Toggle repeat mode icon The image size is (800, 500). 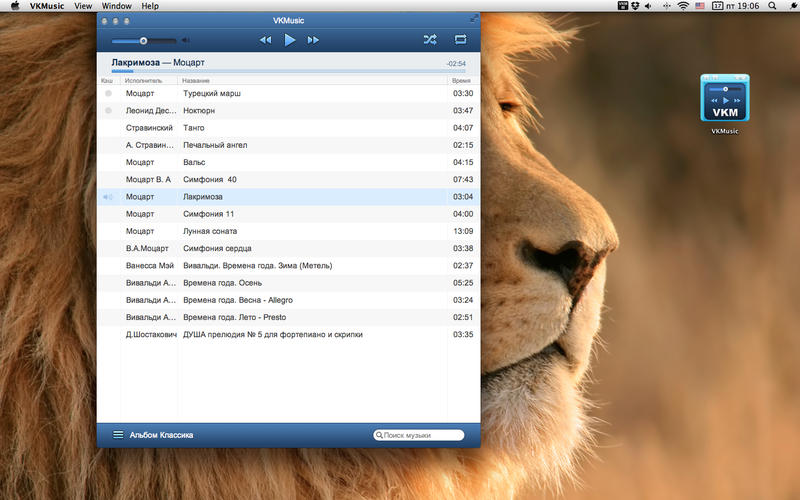click(460, 39)
